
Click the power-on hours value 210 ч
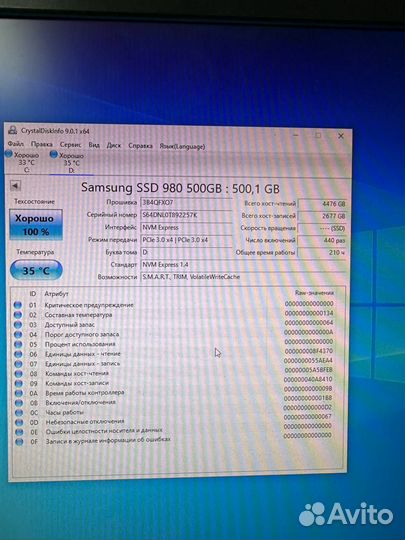tap(322, 252)
